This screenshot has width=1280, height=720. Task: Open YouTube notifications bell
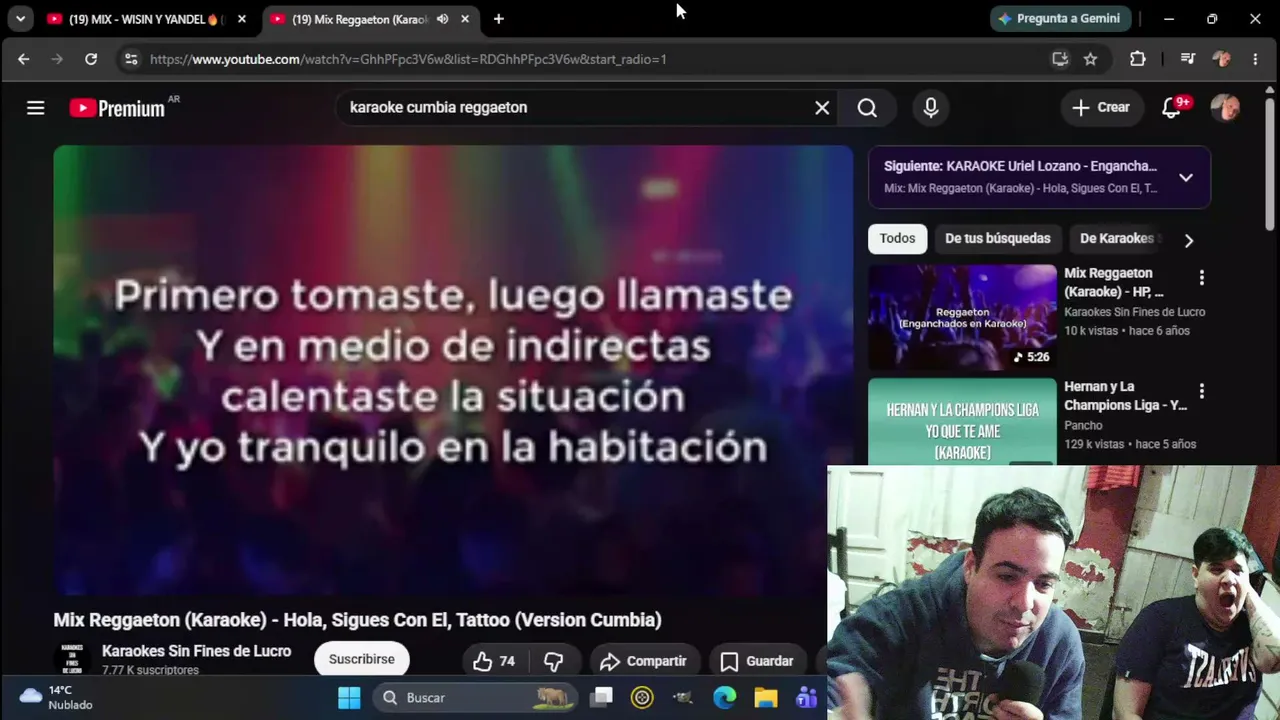[1172, 108]
